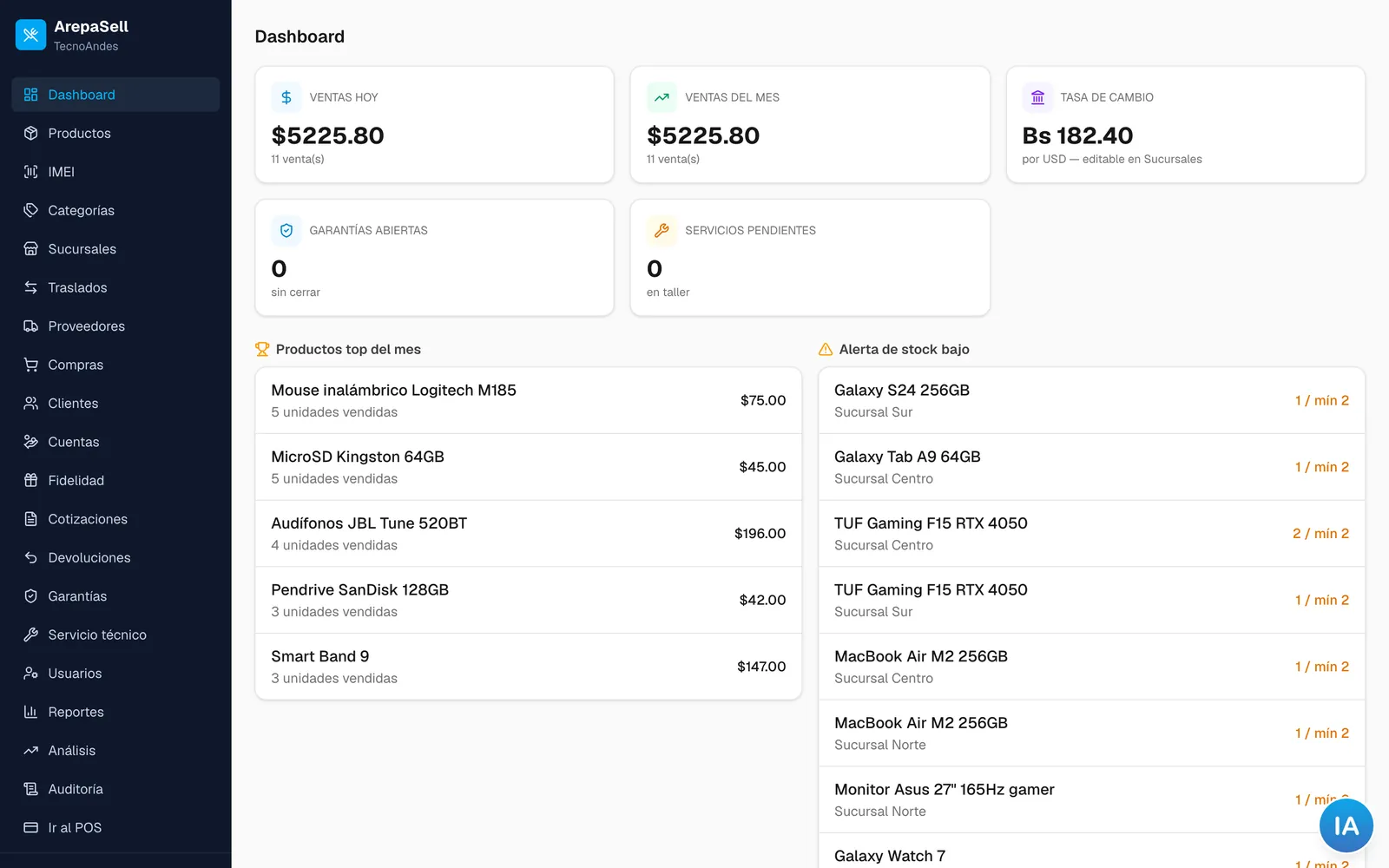
Task: Open Galaxy Tab A9 64GB stock alert
Action: coord(1091,467)
